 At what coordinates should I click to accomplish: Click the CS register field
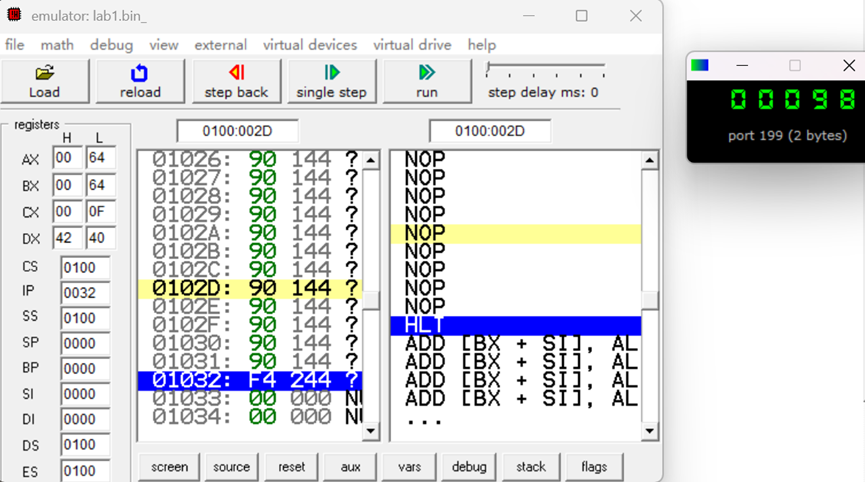coord(85,268)
